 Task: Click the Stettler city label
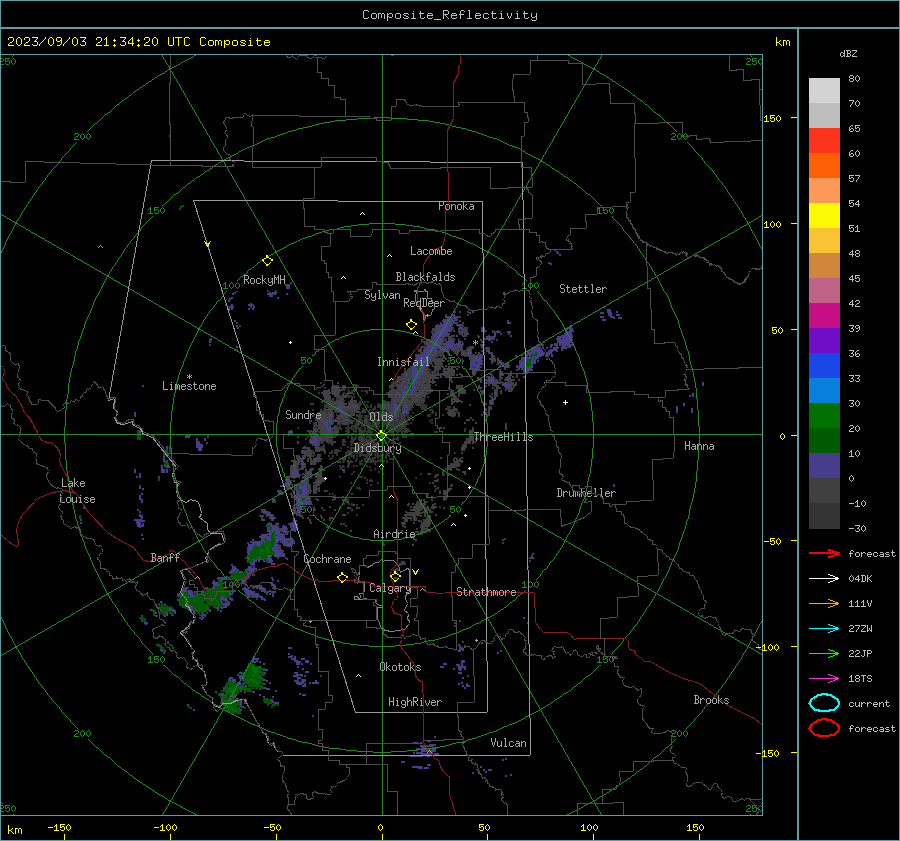pos(583,289)
